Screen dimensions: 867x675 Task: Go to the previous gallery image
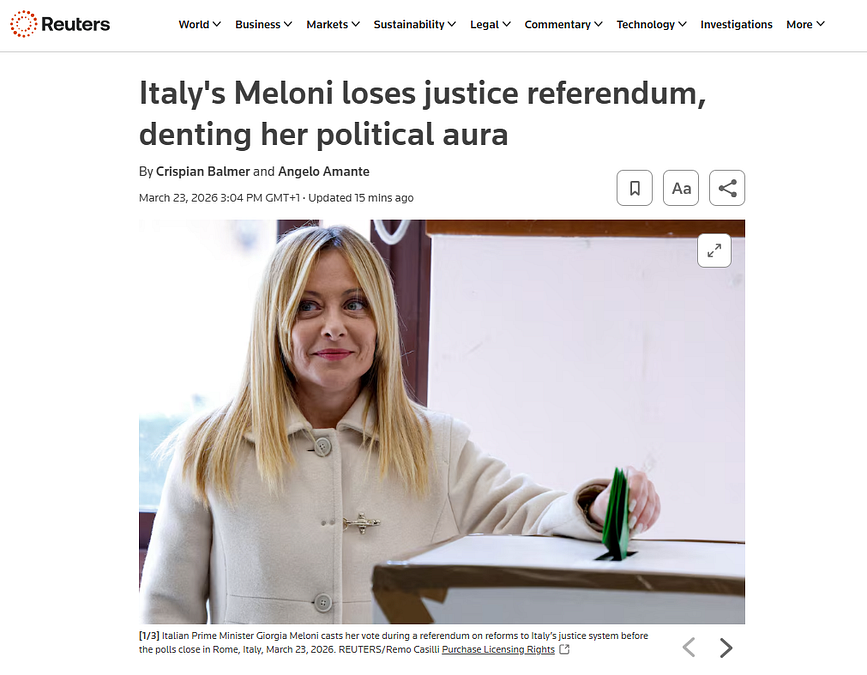pos(688,647)
